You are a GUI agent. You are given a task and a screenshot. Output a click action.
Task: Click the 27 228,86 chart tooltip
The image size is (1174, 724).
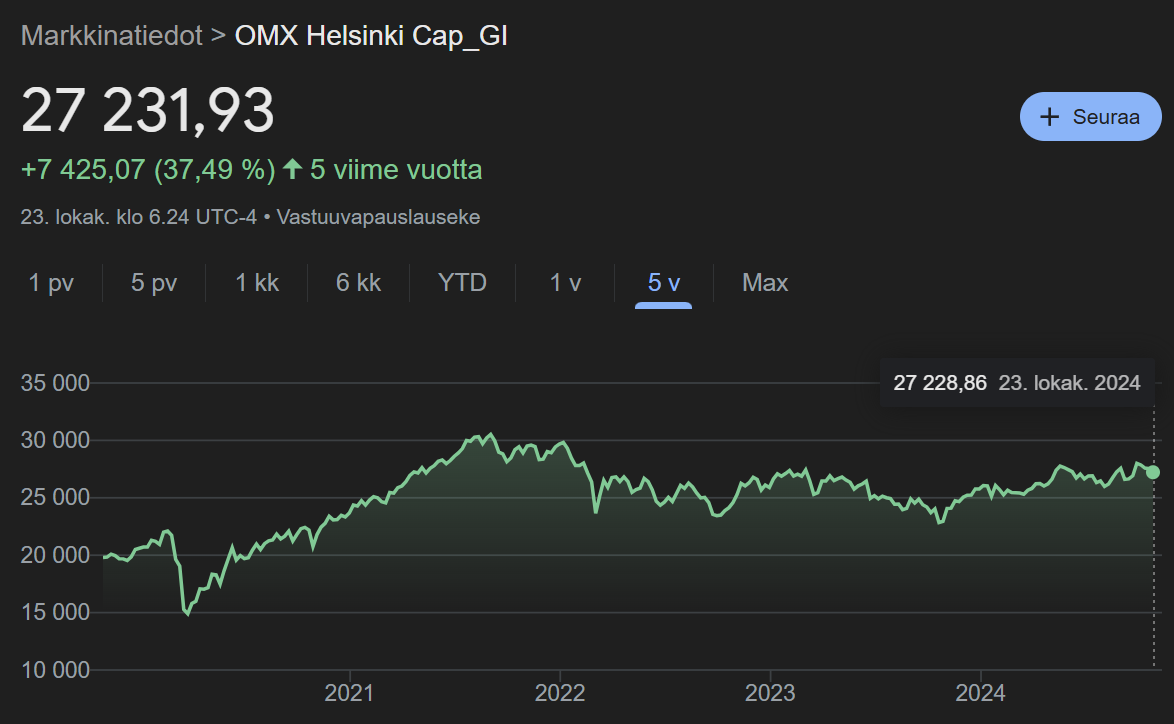1017,383
